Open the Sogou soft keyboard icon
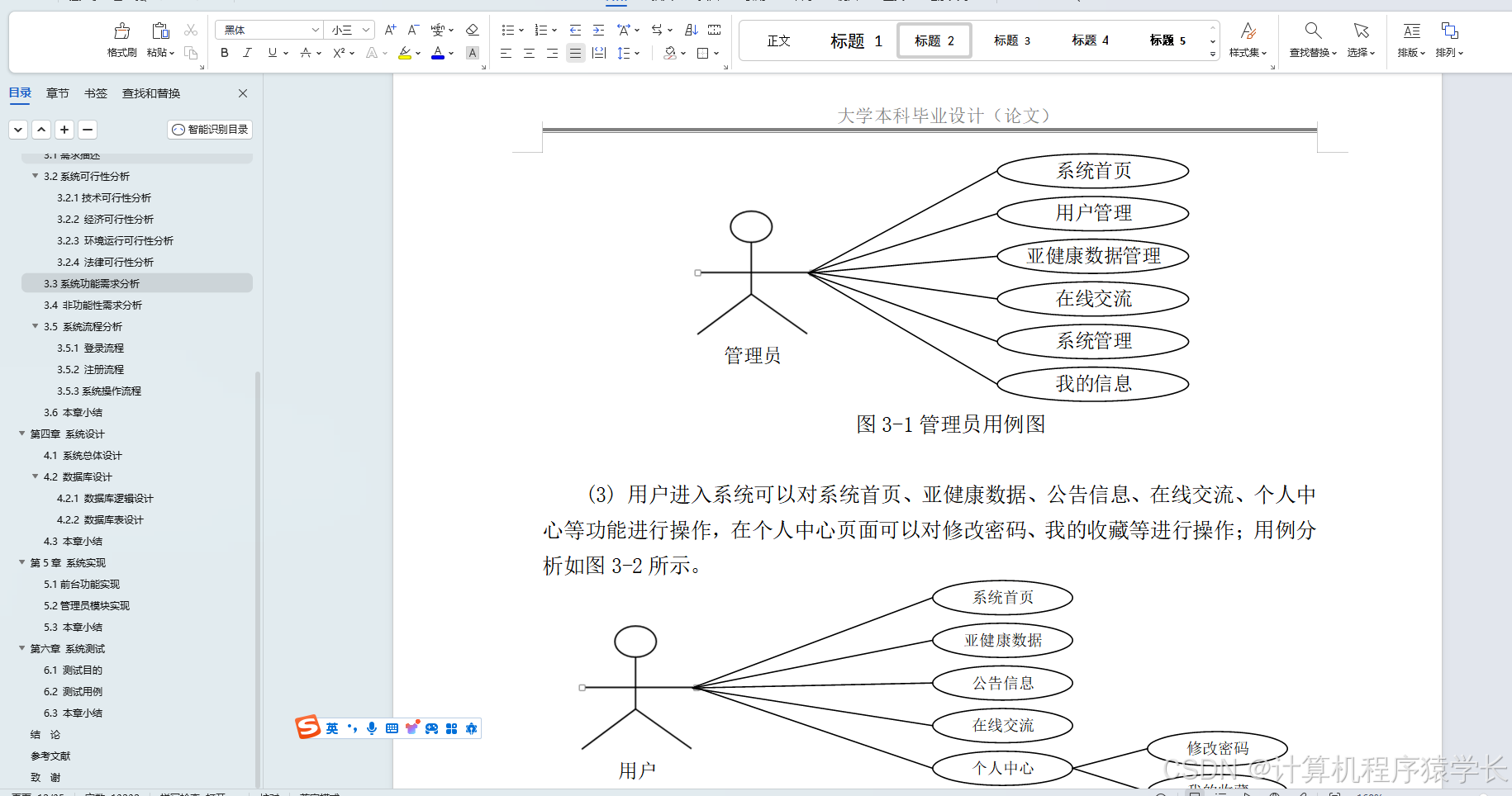This screenshot has width=1512, height=796. 392,728
